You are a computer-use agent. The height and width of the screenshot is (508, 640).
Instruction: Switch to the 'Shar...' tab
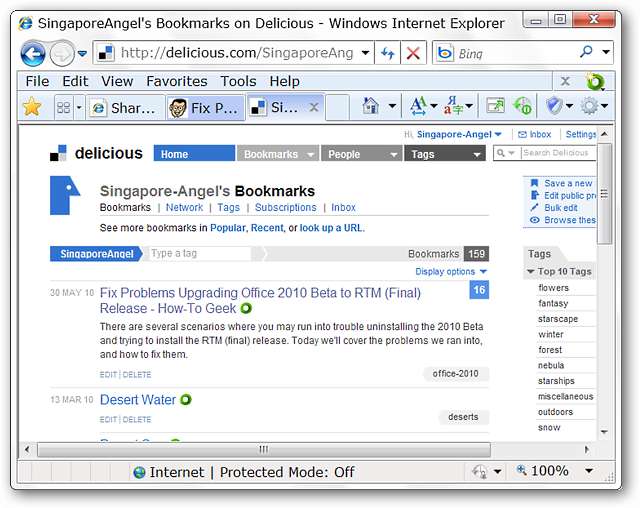coord(125,108)
